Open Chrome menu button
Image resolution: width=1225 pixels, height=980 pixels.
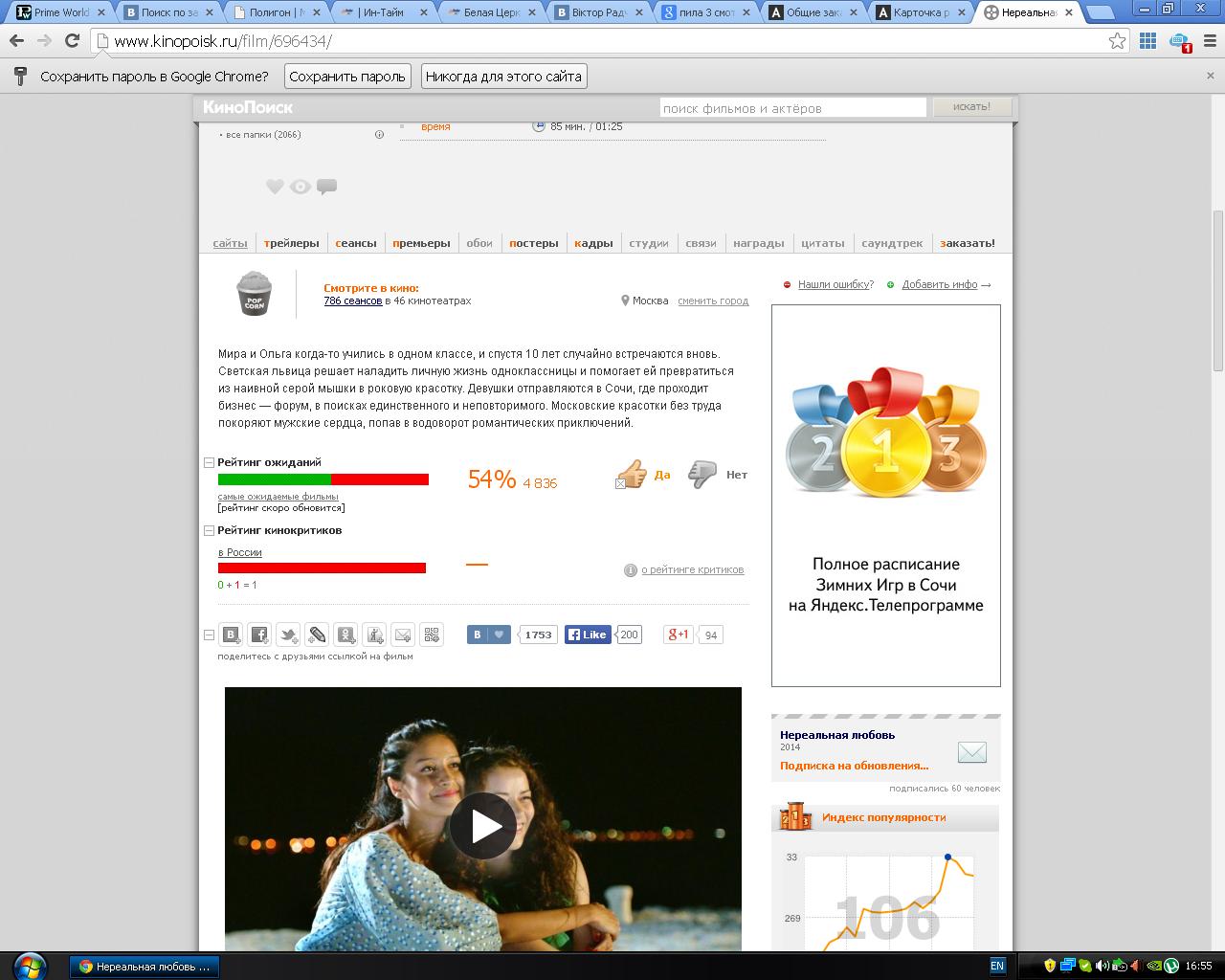[x=1210, y=40]
